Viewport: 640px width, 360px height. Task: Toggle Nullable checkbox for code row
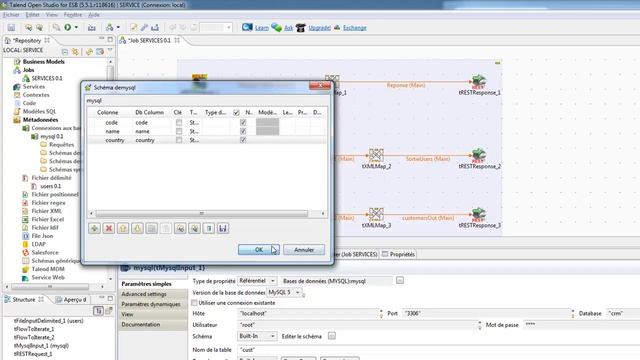243,122
